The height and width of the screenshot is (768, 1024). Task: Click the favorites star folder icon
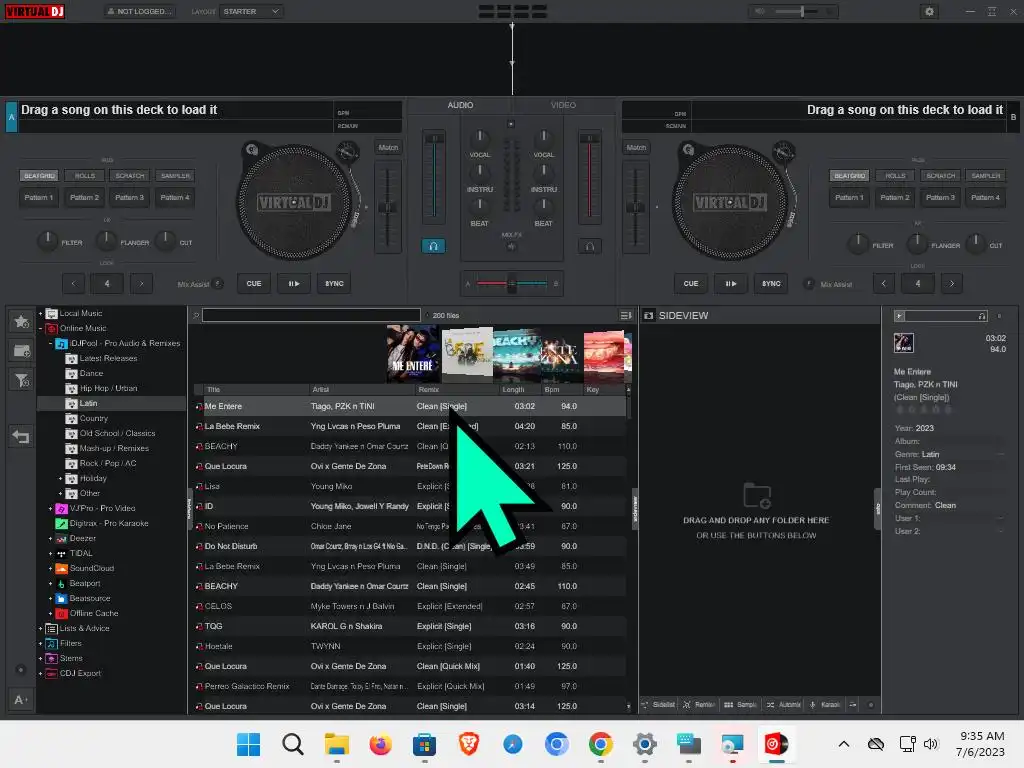point(22,321)
